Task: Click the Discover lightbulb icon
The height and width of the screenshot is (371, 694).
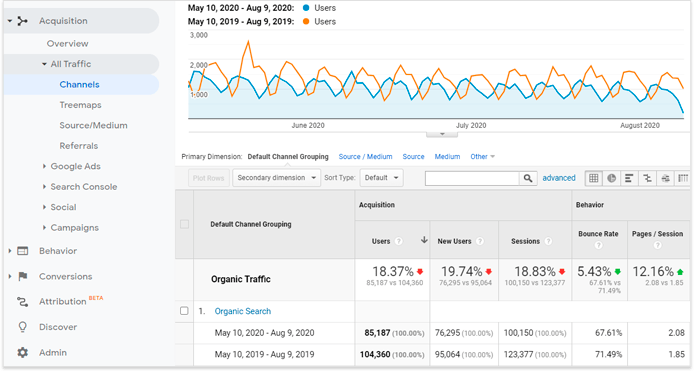Action: (x=23, y=327)
